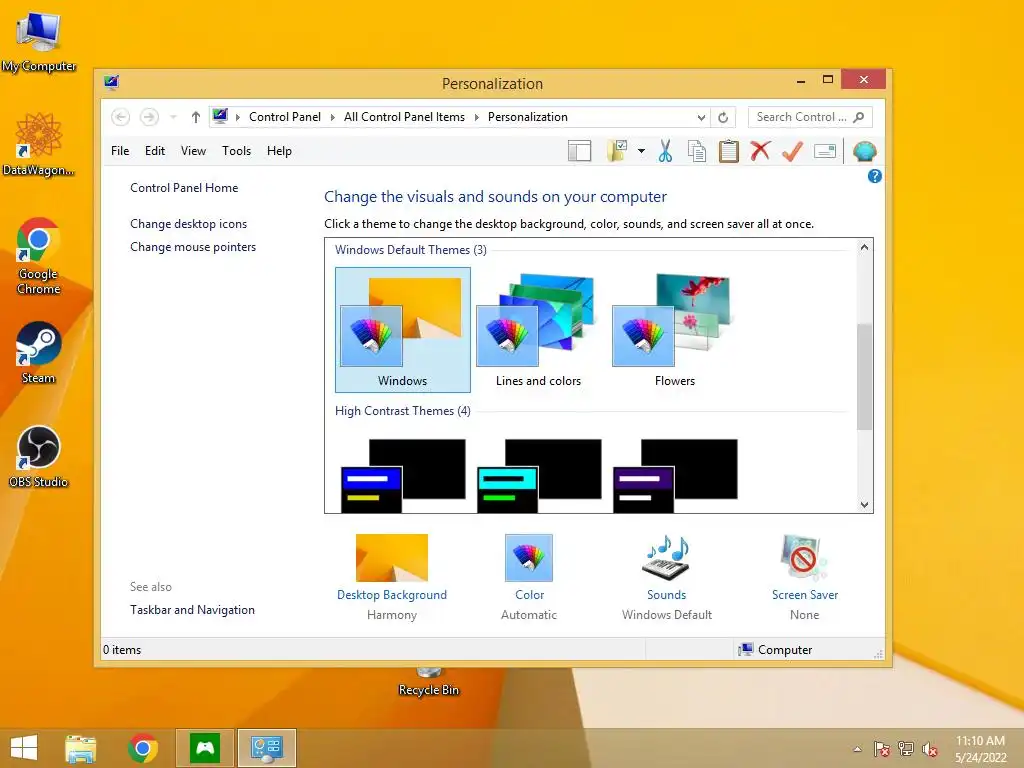1024x768 pixels.
Task: Select the Windows theme
Action: pos(403,330)
